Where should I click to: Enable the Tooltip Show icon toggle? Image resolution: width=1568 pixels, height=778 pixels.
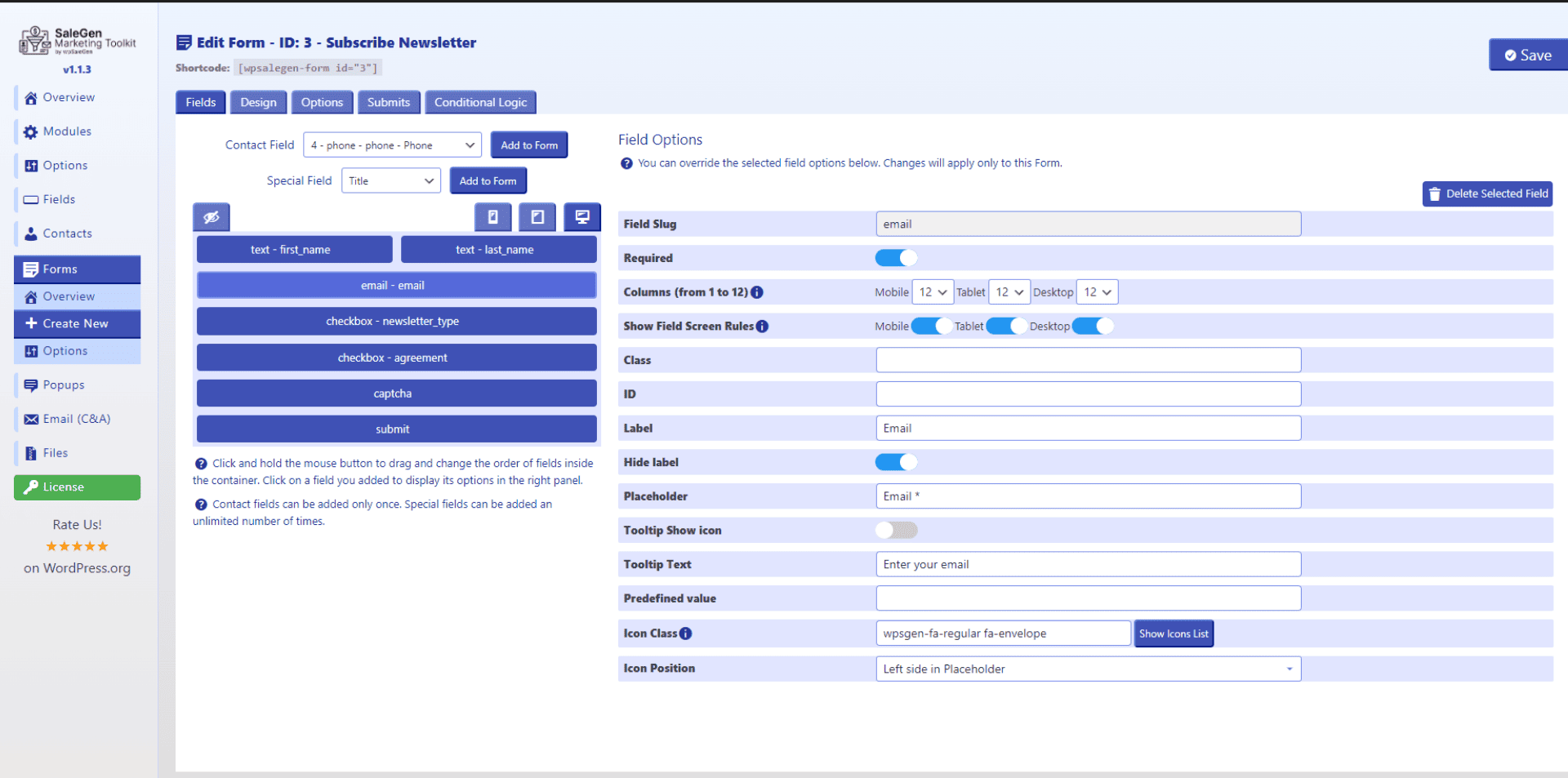pyautogui.click(x=896, y=530)
